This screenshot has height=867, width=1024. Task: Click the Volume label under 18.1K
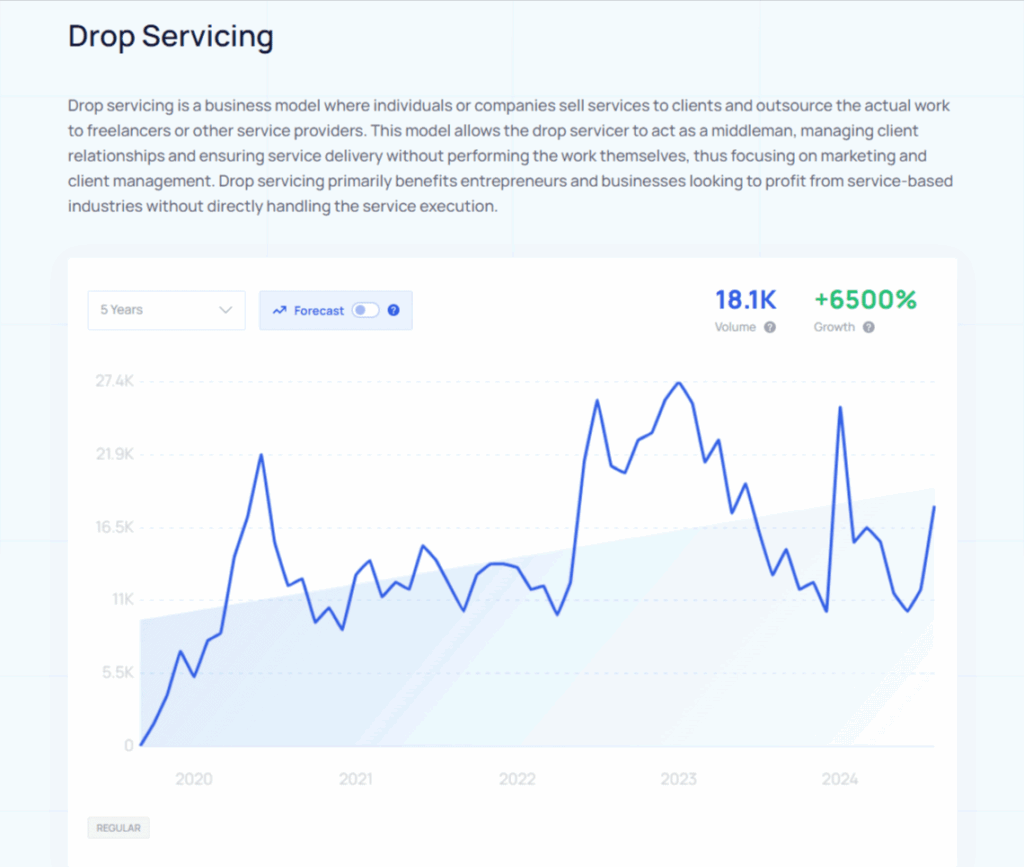click(x=736, y=327)
